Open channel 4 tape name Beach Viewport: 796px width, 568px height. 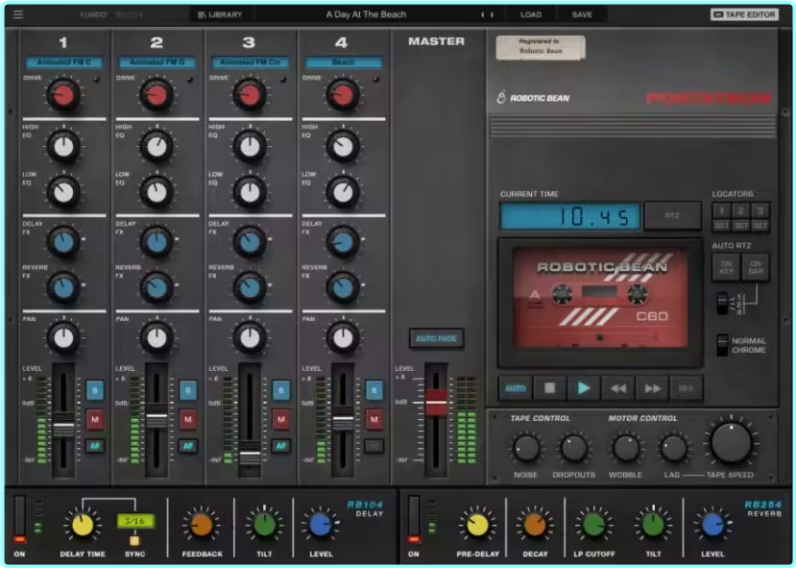click(343, 62)
